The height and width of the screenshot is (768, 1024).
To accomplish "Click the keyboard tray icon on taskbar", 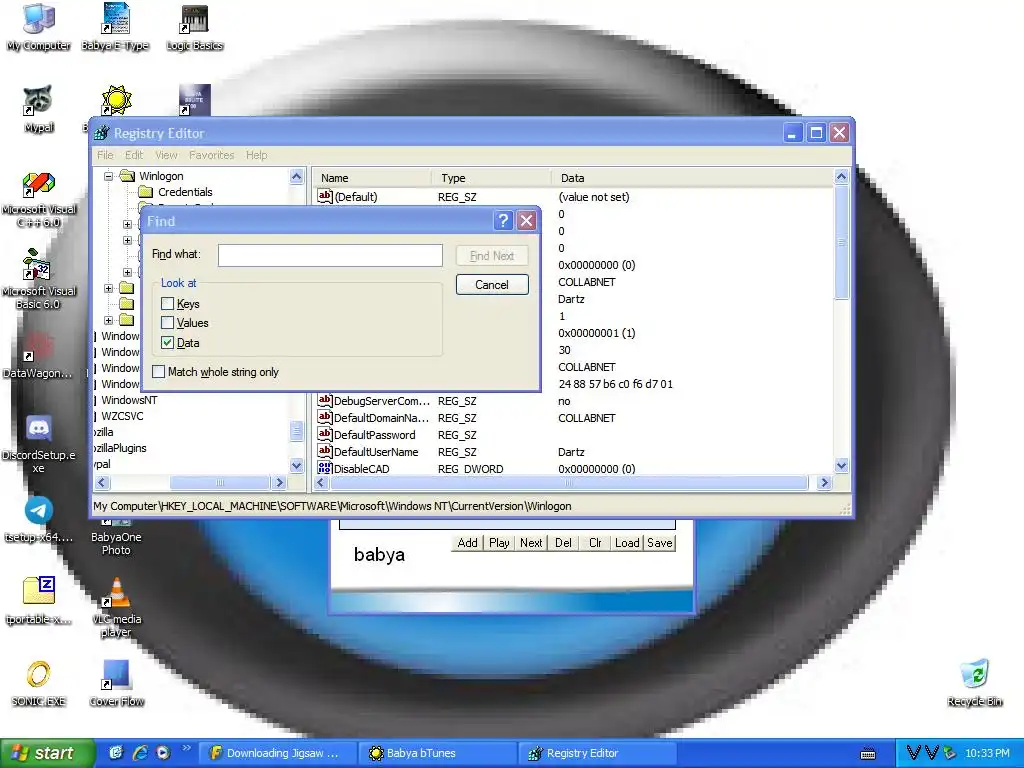I will [x=868, y=754].
